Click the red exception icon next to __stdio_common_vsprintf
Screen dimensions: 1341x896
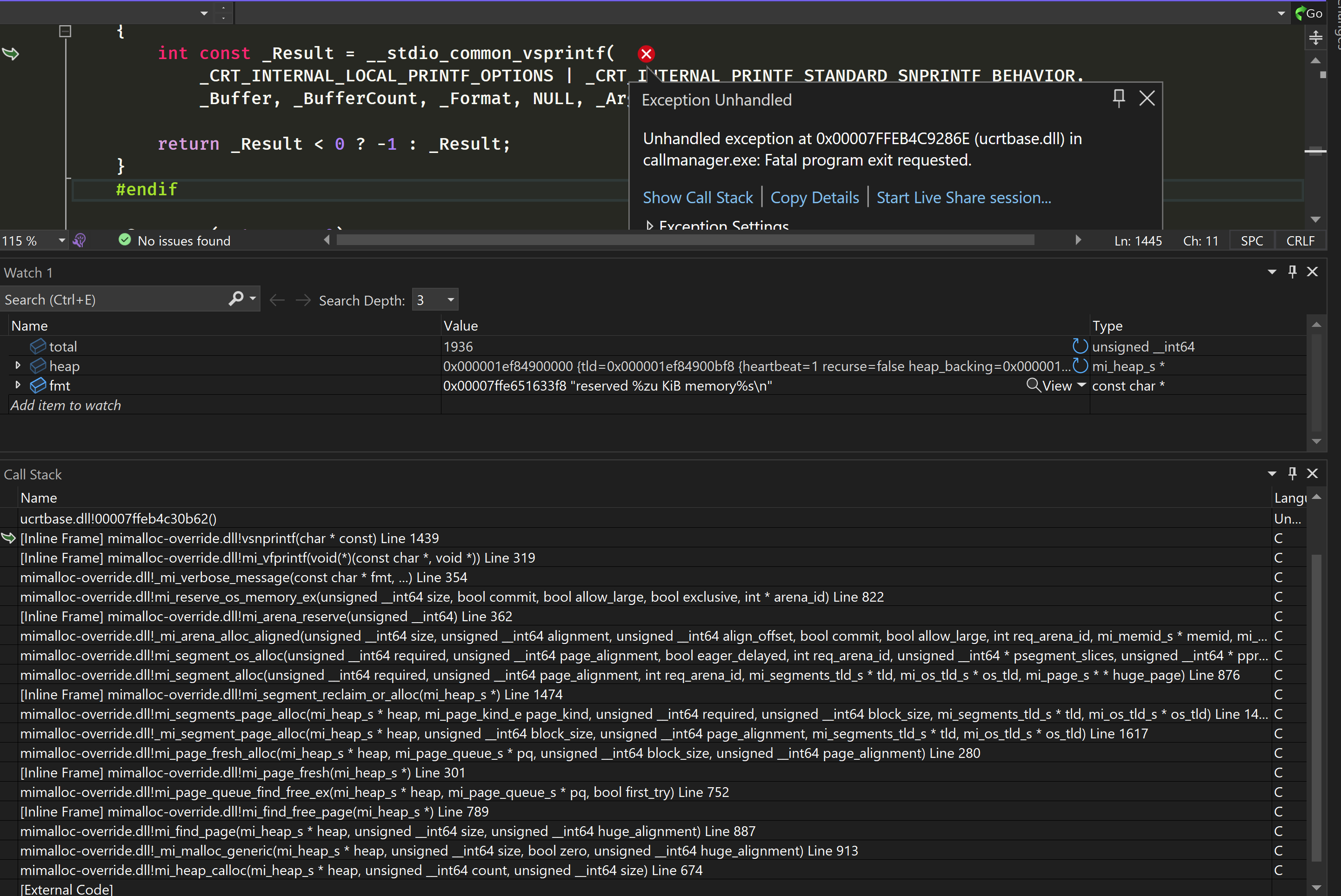(x=646, y=54)
